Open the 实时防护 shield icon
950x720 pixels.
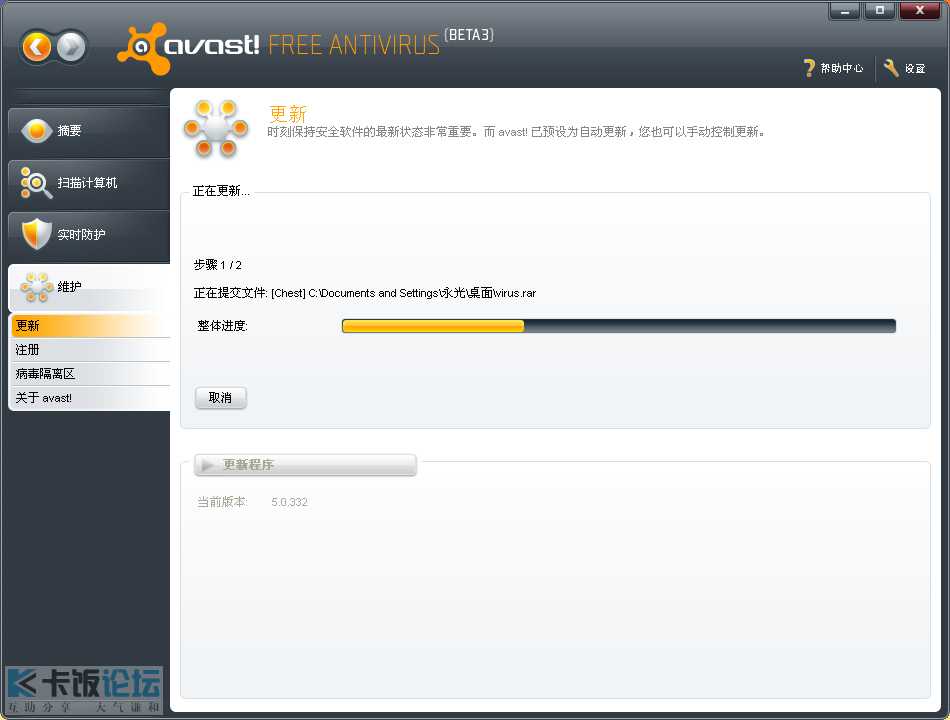(x=36, y=234)
